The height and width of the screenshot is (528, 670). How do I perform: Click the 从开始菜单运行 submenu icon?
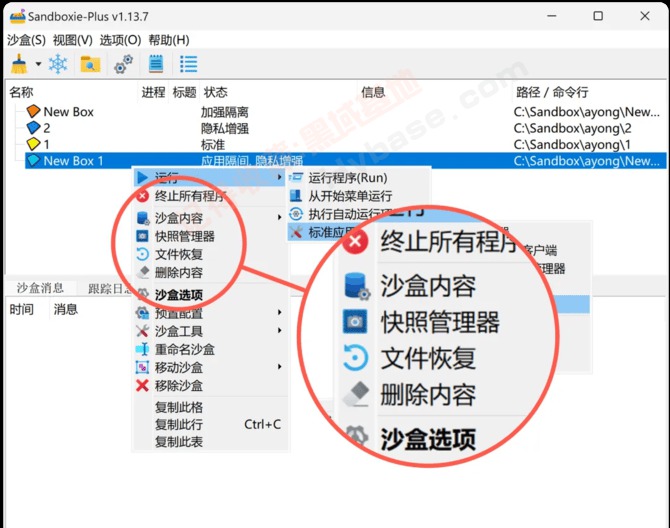tap(296, 196)
